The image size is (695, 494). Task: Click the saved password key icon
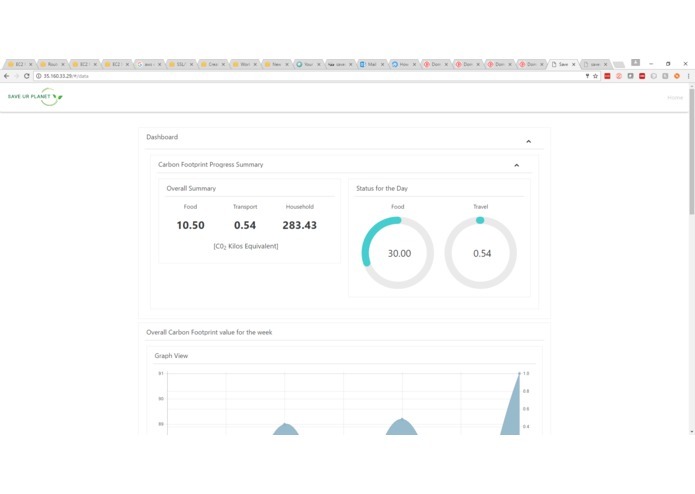(587, 76)
